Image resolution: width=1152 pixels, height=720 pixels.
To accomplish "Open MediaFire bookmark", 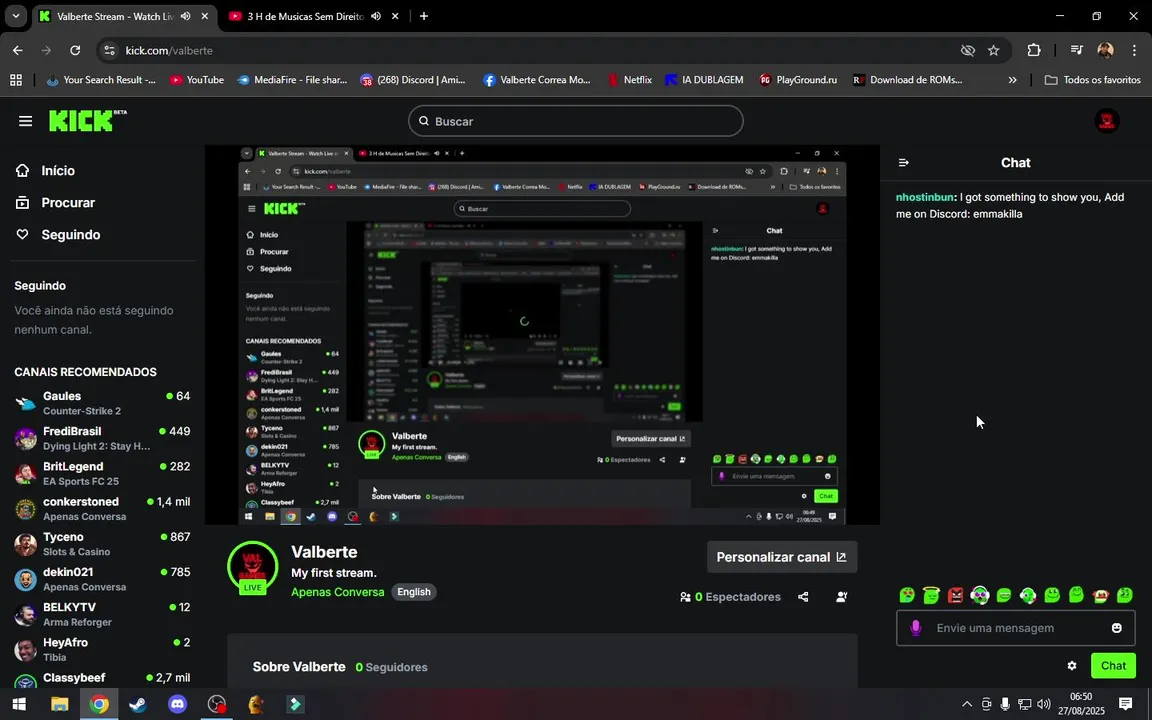I will tap(292, 79).
